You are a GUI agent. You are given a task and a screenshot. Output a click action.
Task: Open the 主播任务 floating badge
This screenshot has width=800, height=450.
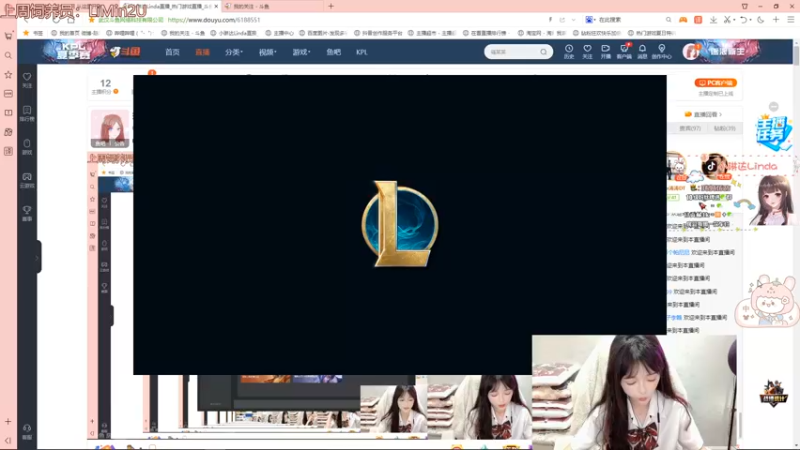(x=773, y=131)
